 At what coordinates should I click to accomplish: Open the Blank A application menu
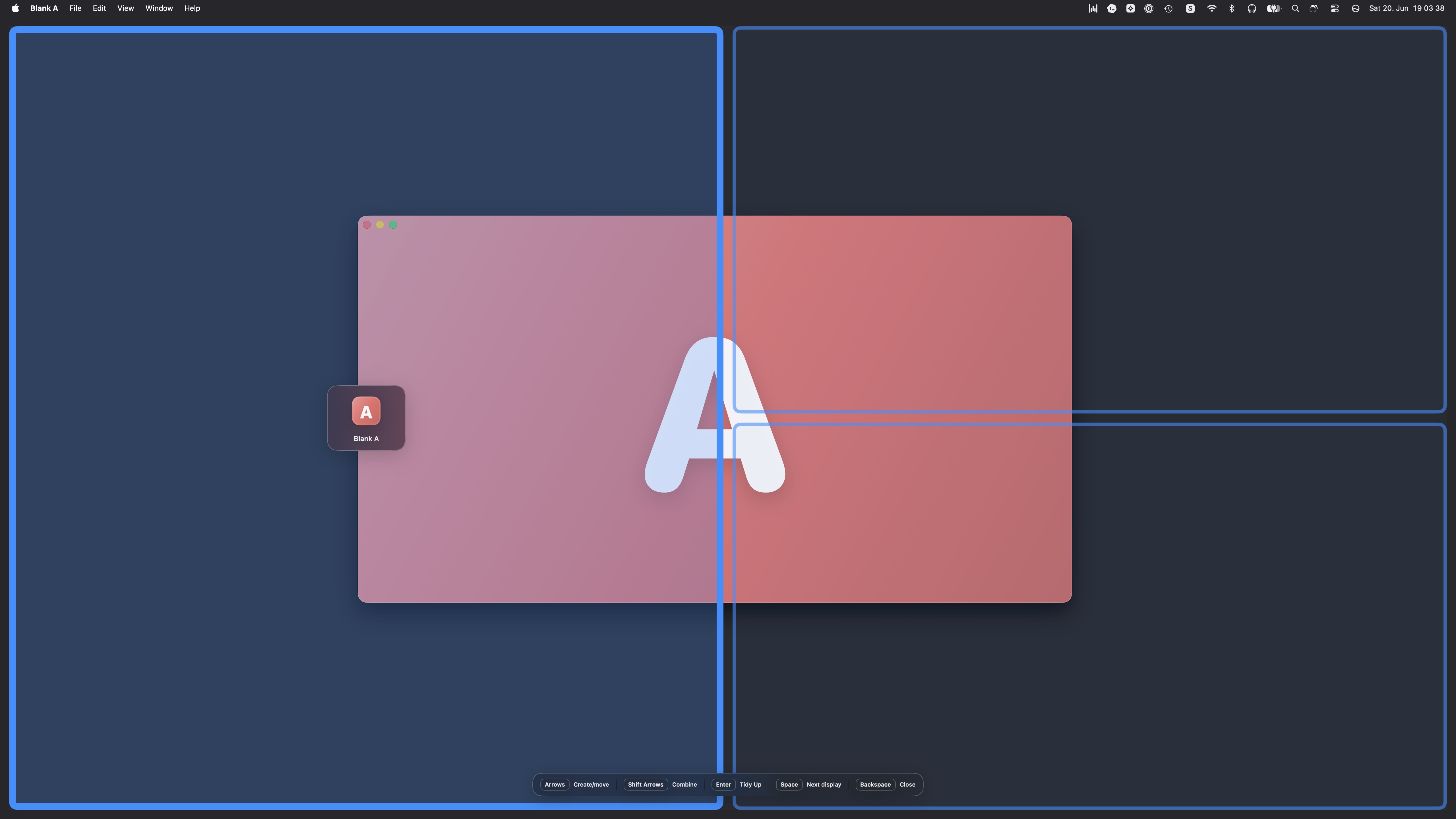coord(44,8)
